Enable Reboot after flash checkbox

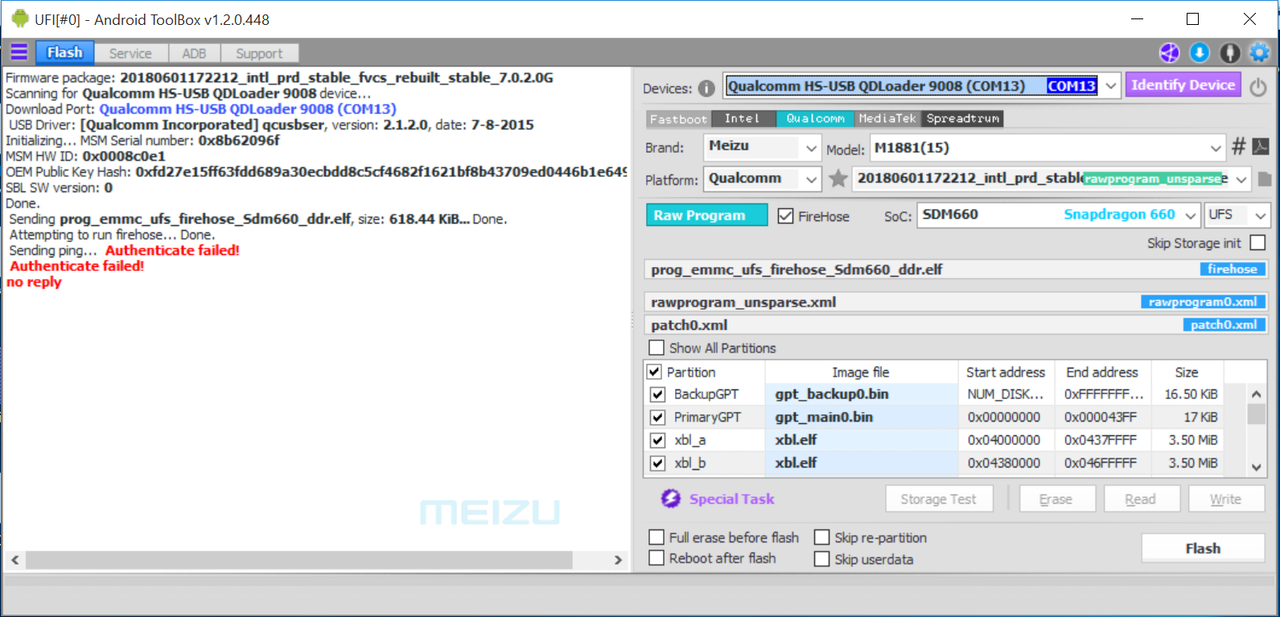coord(656,558)
